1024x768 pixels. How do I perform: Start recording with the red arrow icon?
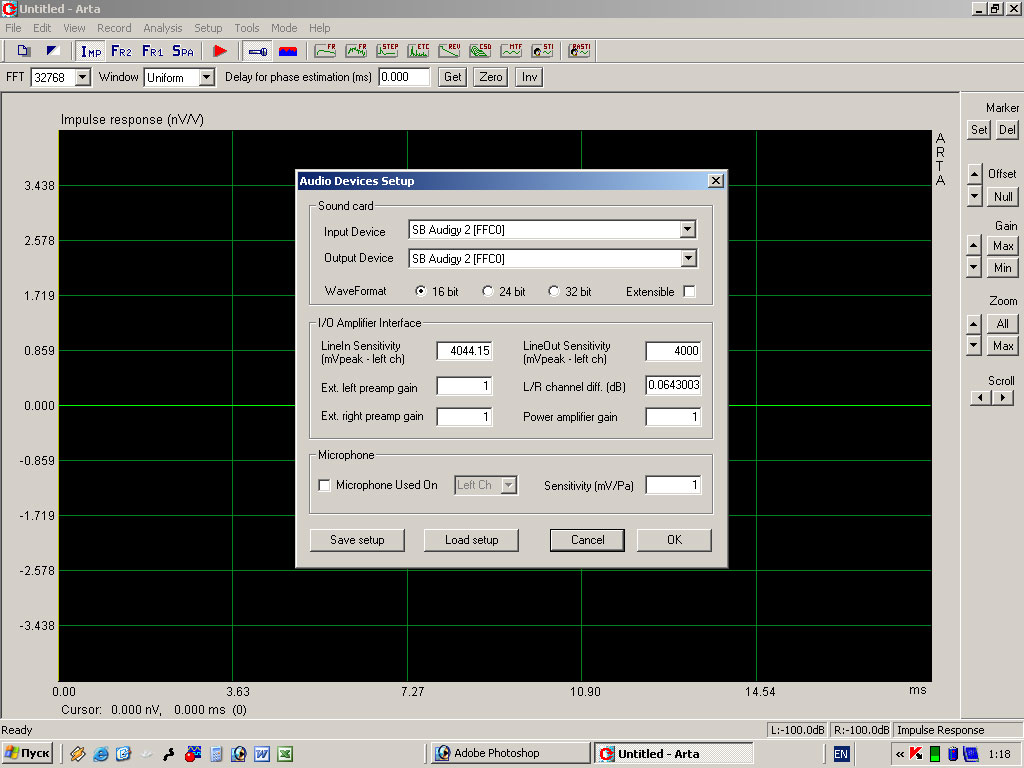(x=220, y=50)
